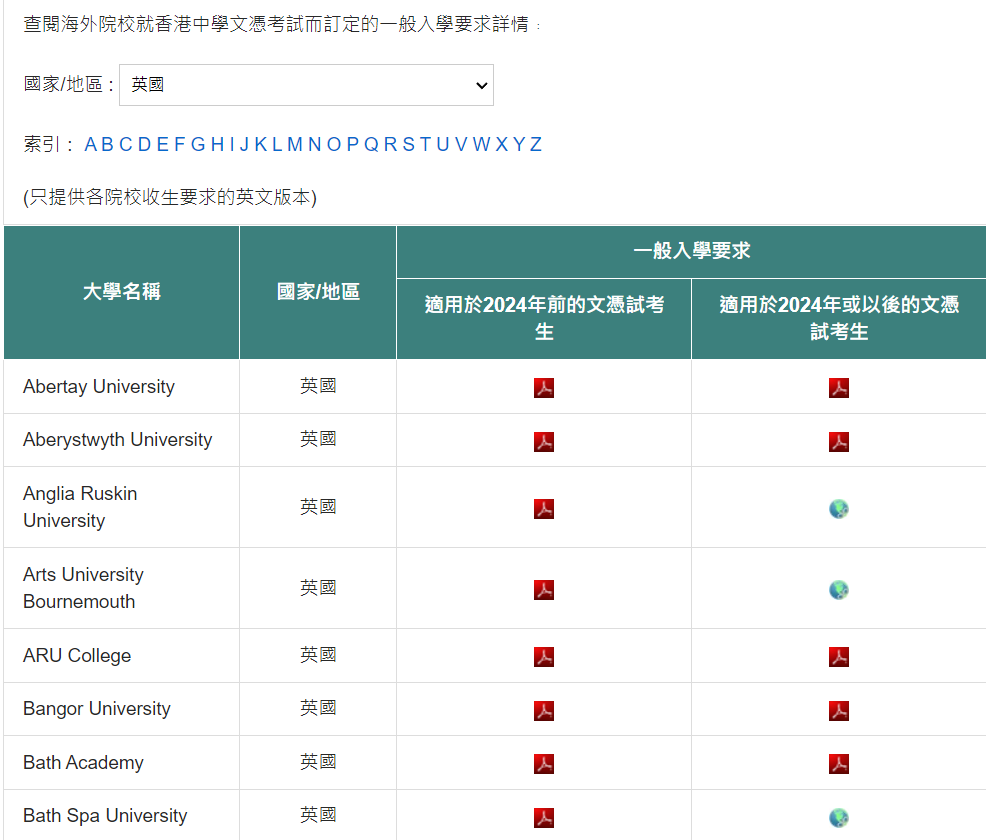Open ARU College pre-2024 PDF
The width and height of the screenshot is (986, 840).
pos(544,657)
